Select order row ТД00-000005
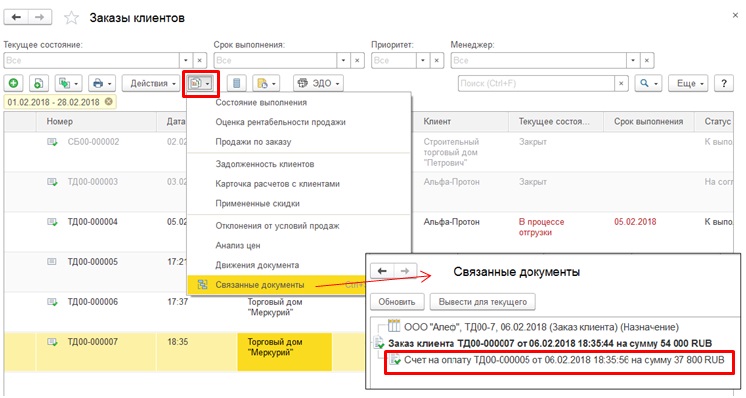 pyautogui.click(x=93, y=262)
